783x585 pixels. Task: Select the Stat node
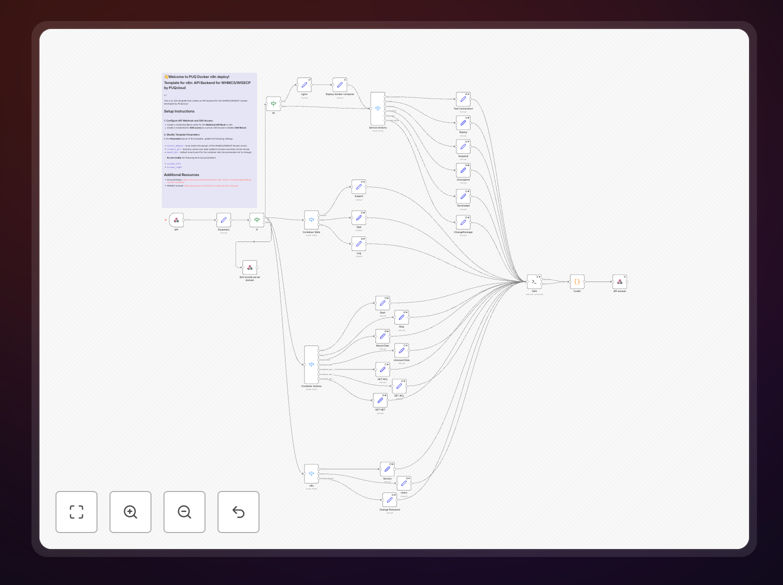pos(359,218)
